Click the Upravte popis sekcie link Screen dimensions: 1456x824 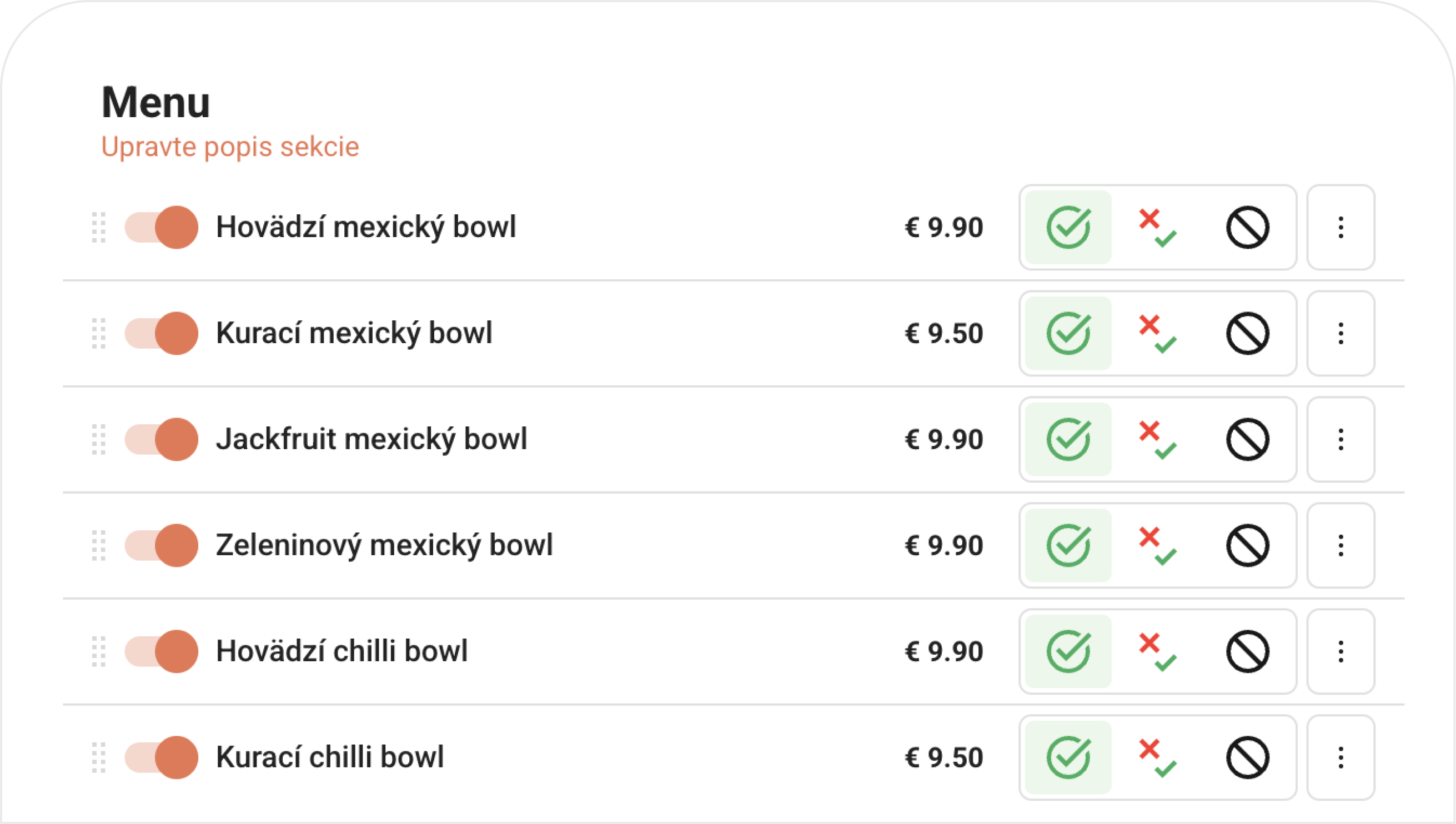(230, 147)
